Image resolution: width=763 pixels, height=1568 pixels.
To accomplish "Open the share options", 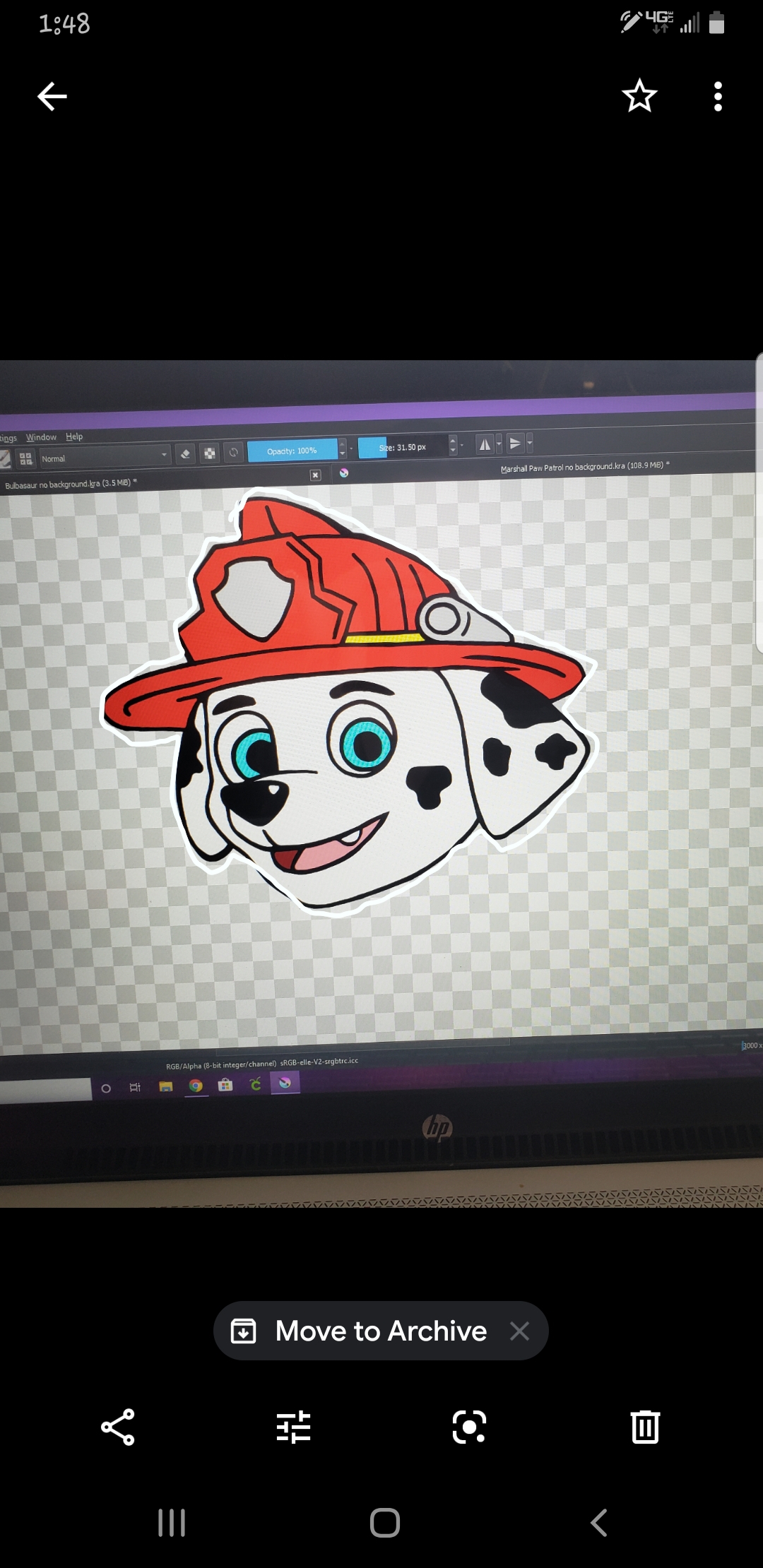I will (118, 1427).
